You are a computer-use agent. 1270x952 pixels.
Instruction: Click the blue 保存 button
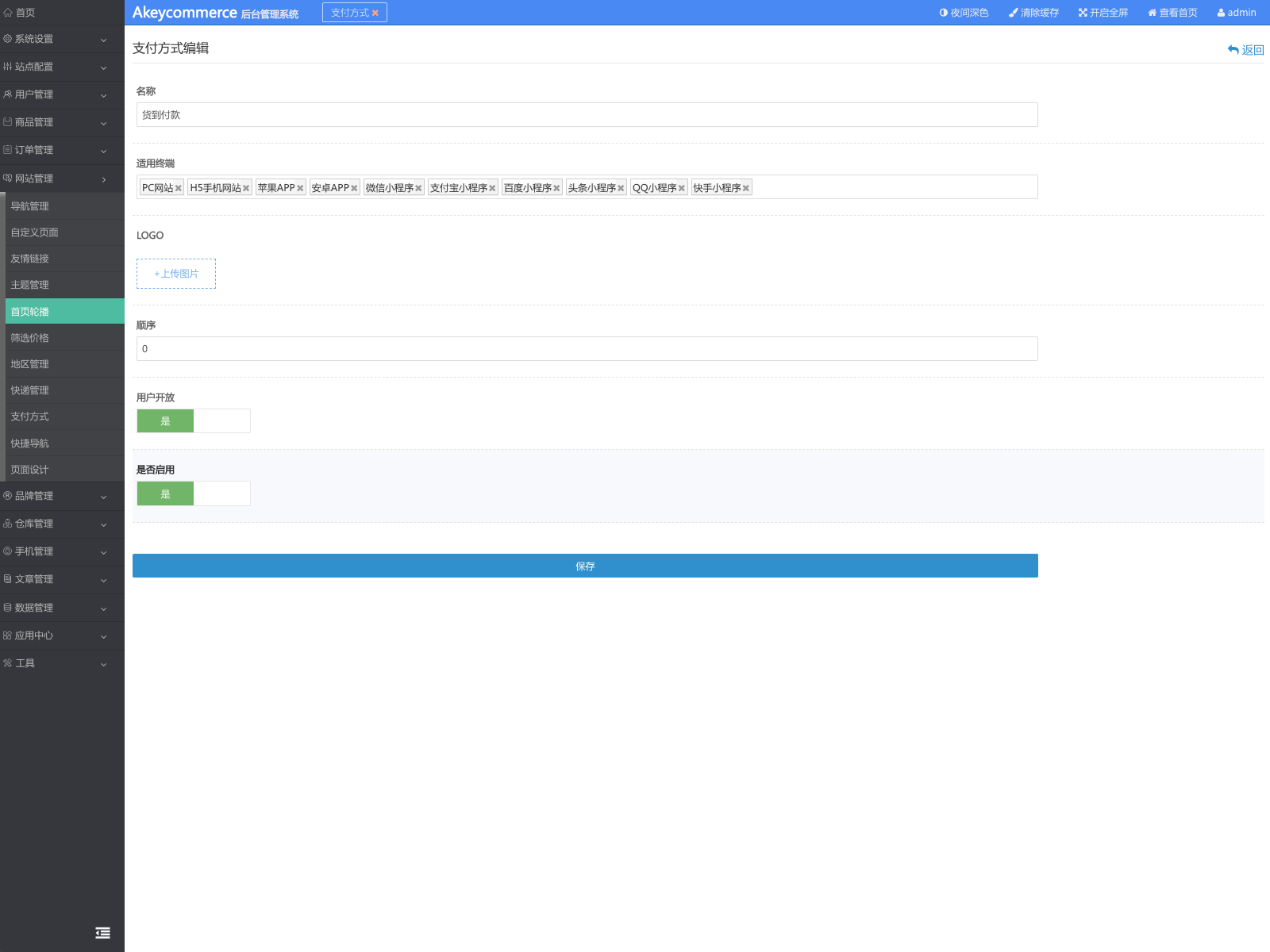coord(585,566)
